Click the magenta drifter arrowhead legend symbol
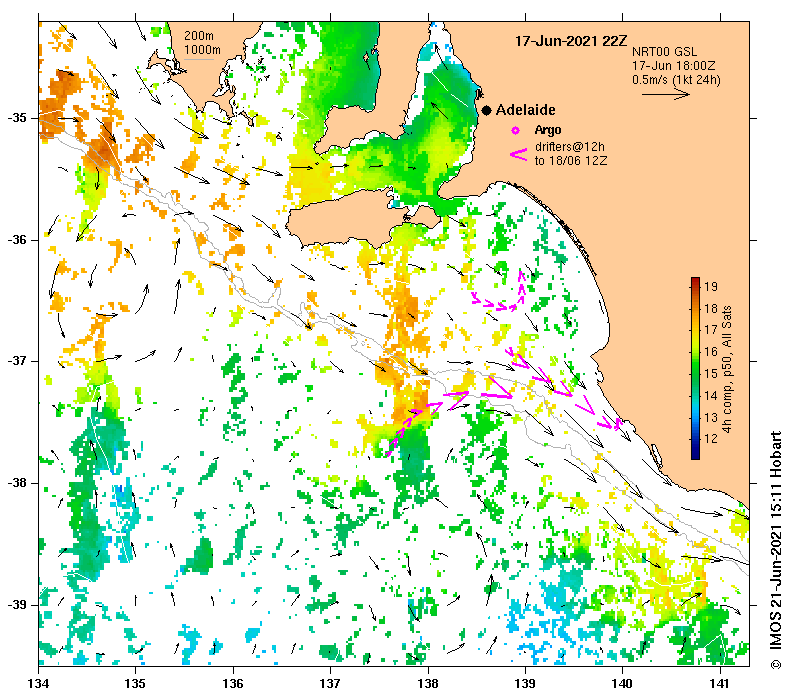 (519, 155)
